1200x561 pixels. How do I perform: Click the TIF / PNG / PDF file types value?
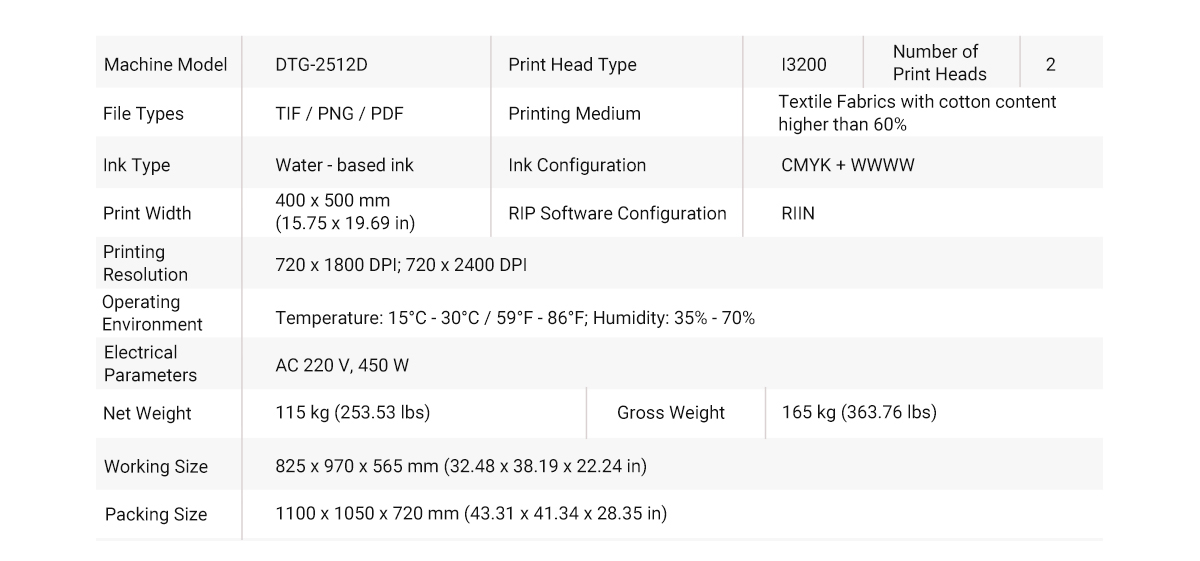[340, 113]
